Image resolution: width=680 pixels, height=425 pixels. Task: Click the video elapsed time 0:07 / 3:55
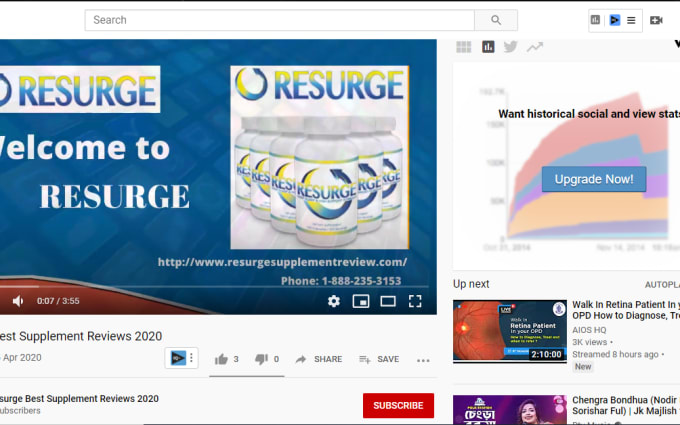pos(58,301)
